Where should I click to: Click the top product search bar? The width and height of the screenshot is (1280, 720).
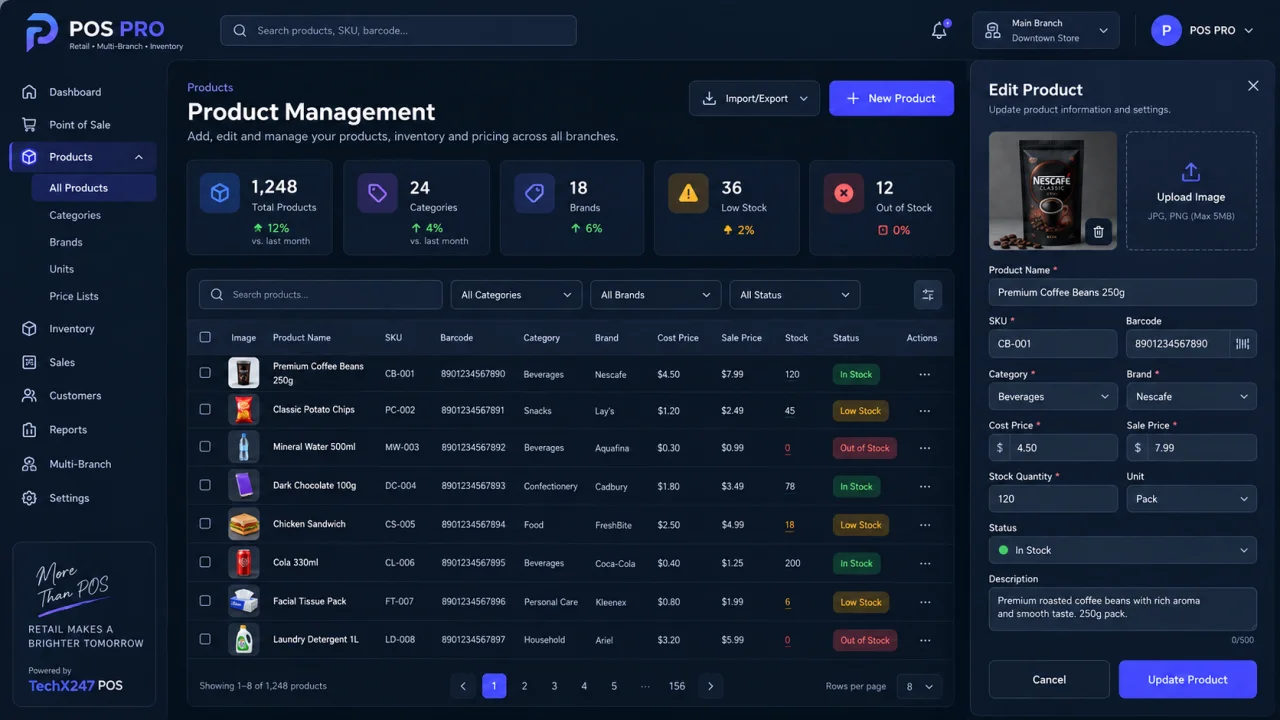pos(398,30)
